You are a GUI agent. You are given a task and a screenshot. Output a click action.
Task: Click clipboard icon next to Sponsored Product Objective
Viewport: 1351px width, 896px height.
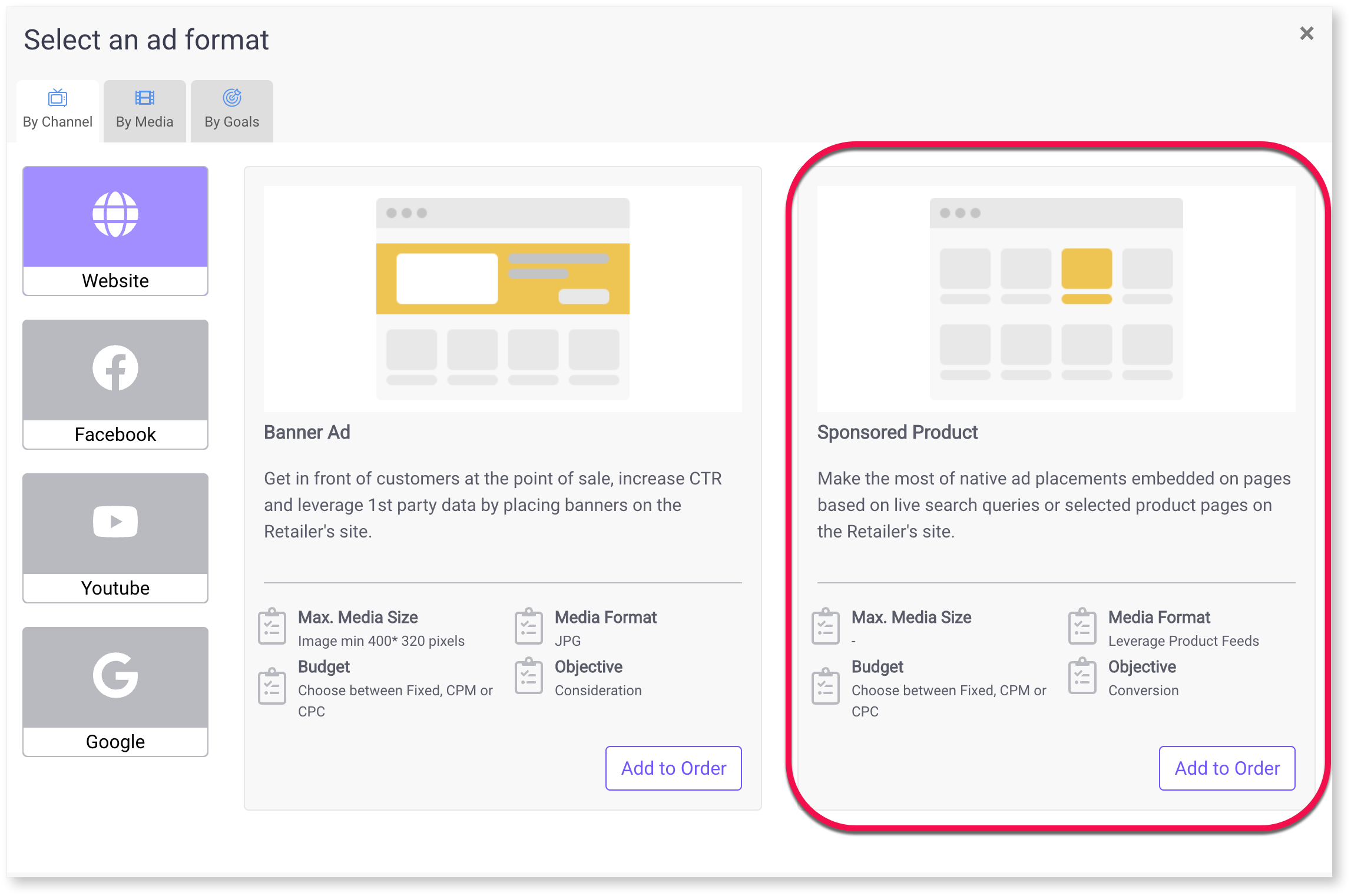tap(1082, 677)
